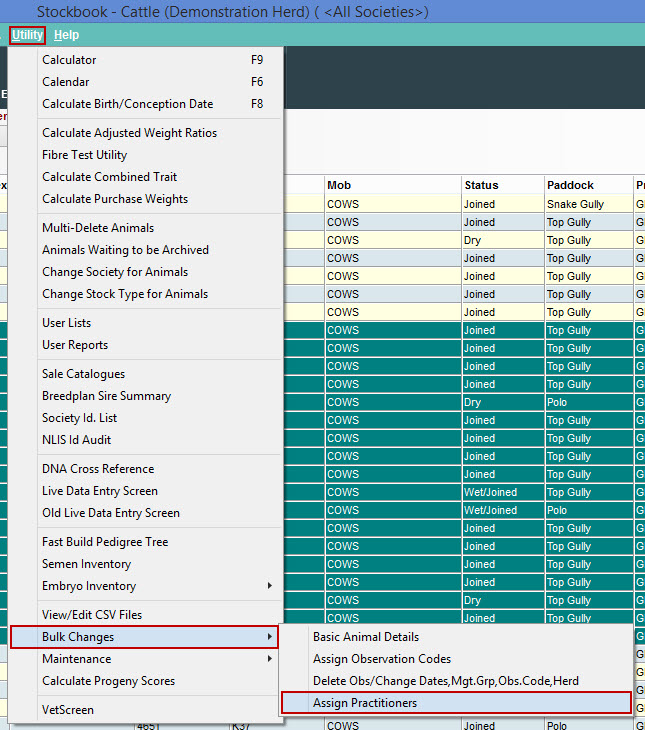Open the Help menu

66,35
